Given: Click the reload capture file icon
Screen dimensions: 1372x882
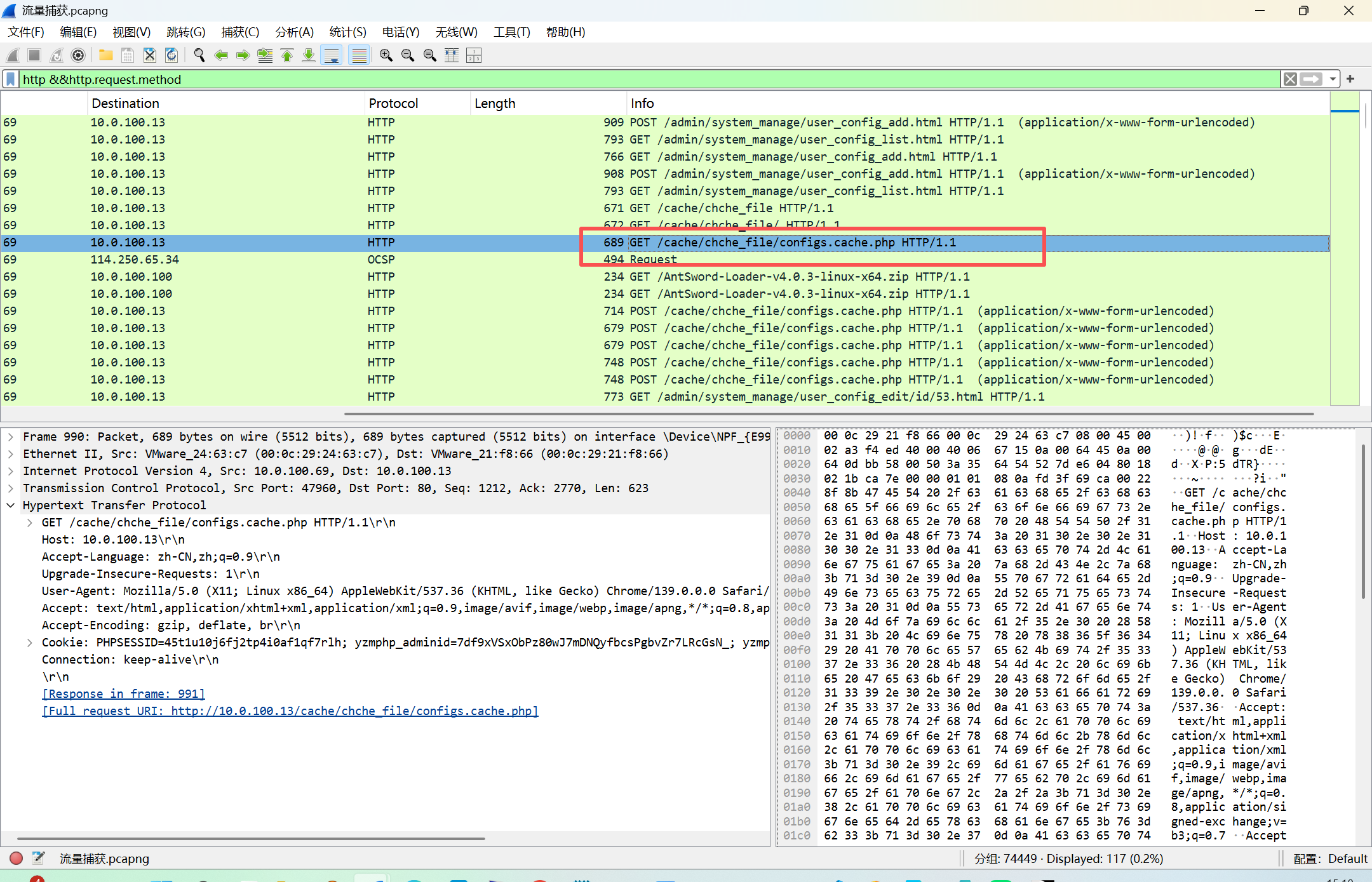Looking at the screenshot, I should click(171, 56).
